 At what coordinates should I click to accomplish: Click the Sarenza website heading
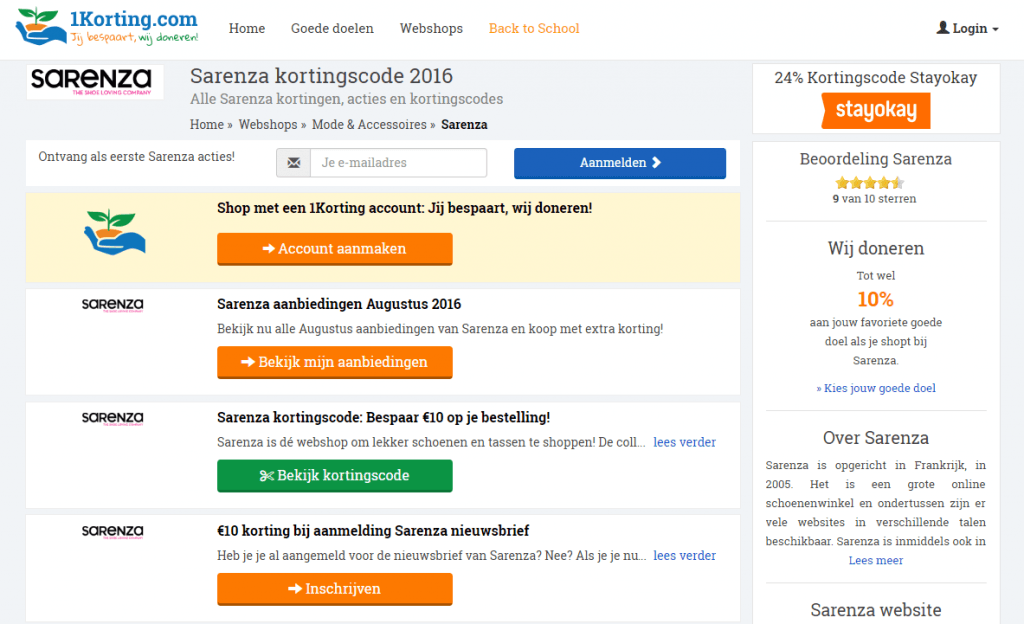(876, 610)
